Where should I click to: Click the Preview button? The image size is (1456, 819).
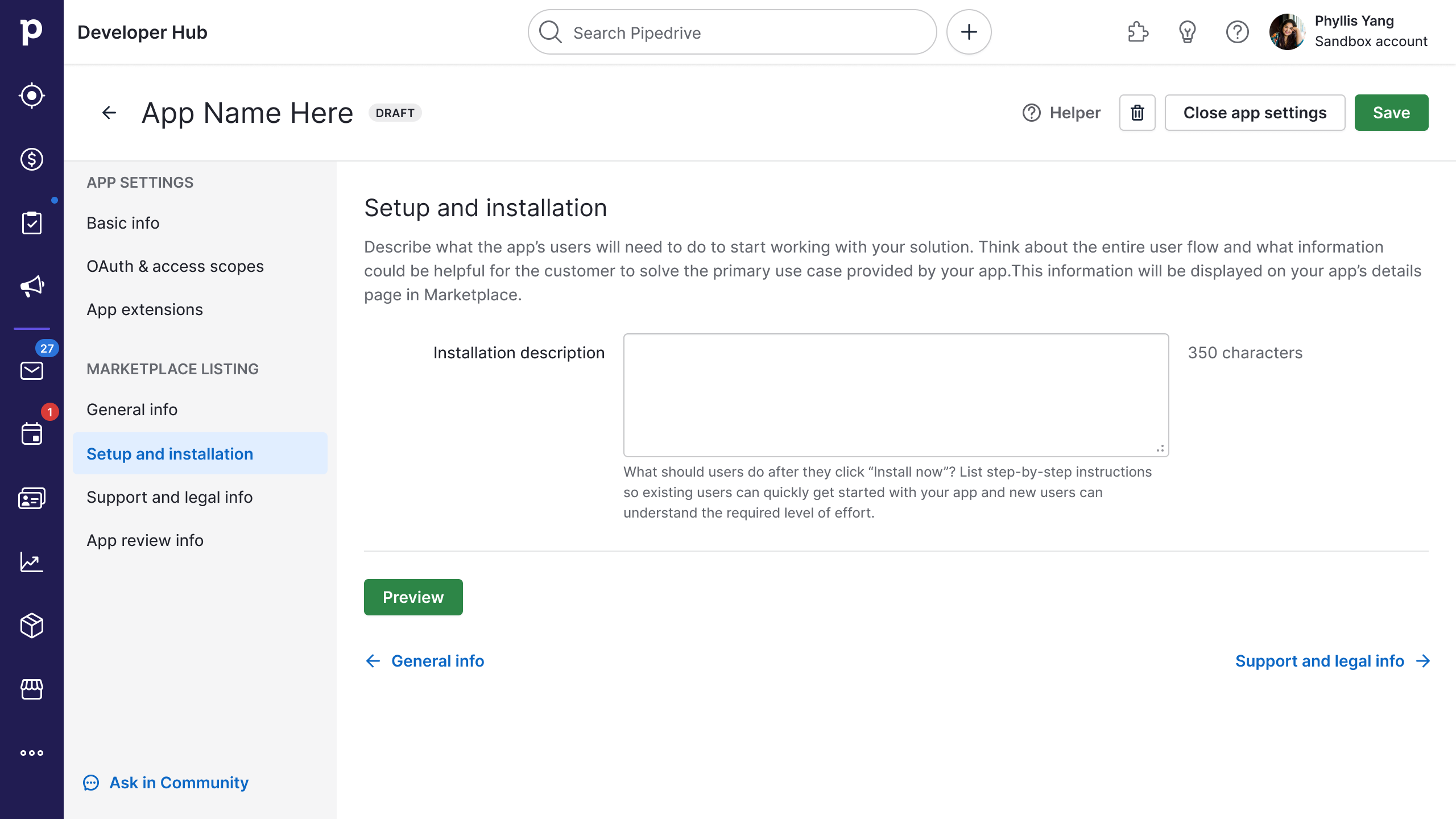coord(413,597)
